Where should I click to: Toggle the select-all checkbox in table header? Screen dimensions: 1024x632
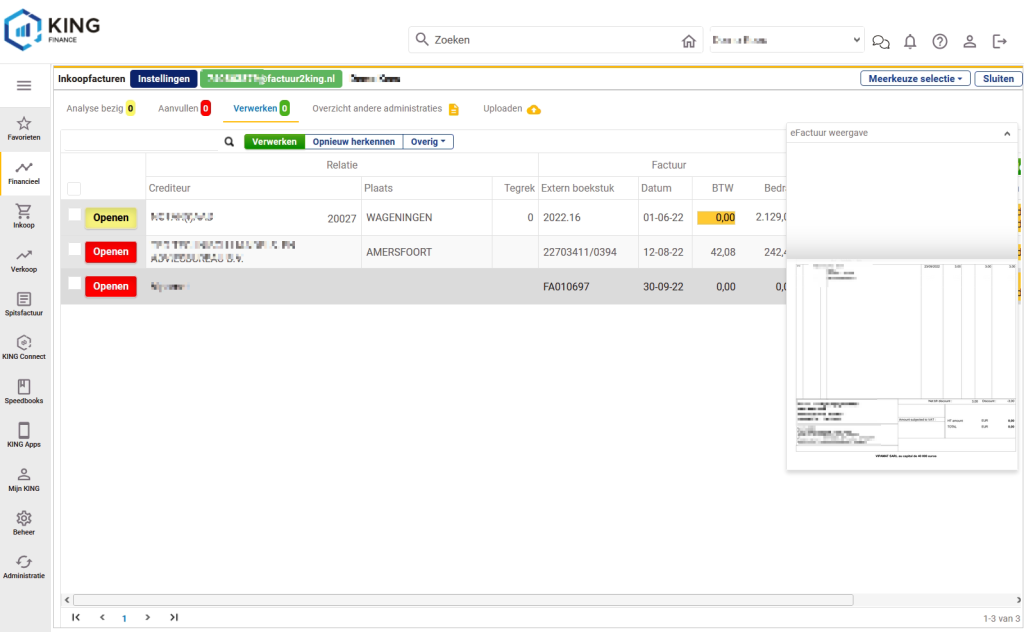(74, 189)
